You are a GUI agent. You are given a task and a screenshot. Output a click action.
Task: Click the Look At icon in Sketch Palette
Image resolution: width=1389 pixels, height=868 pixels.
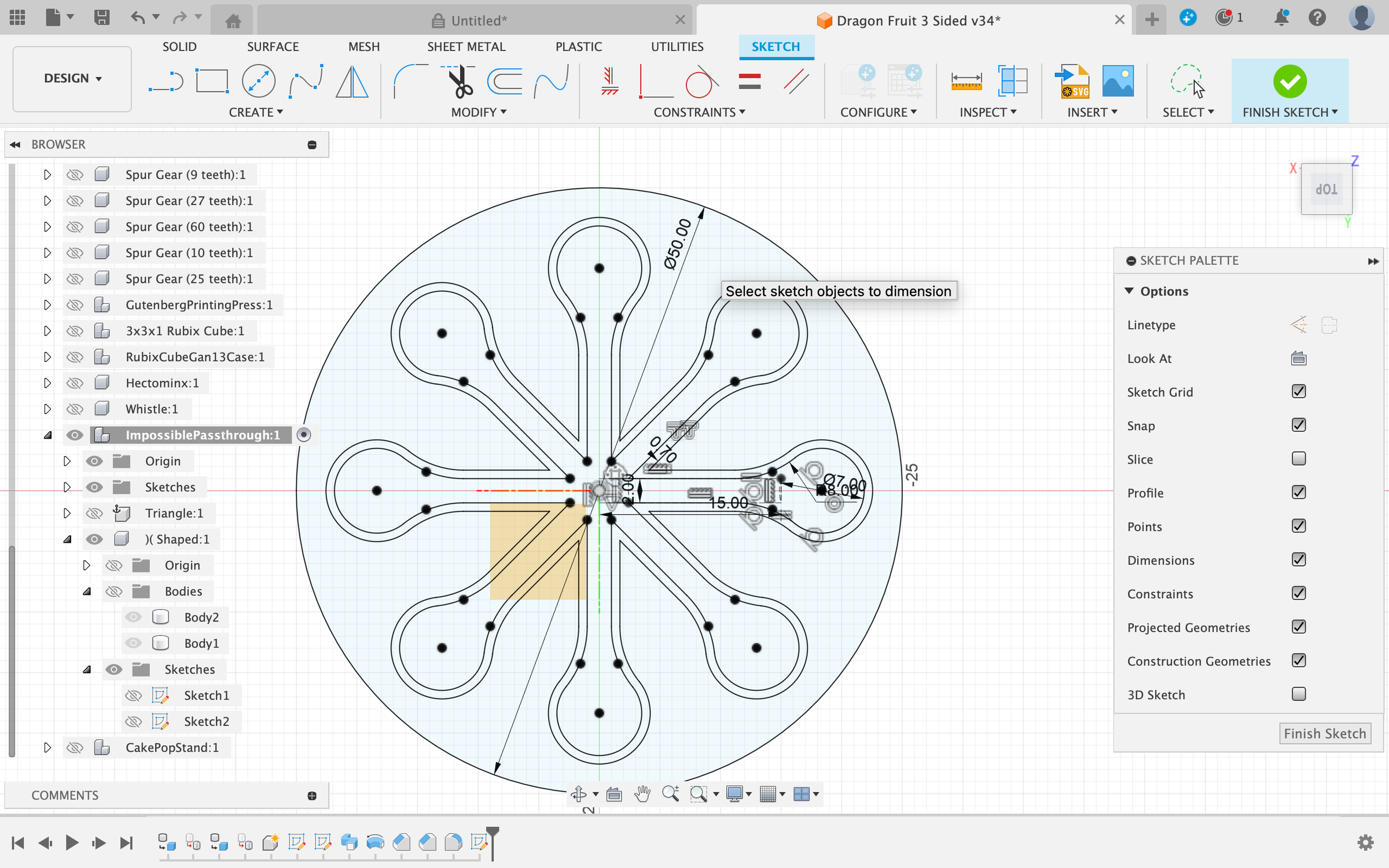(1298, 359)
